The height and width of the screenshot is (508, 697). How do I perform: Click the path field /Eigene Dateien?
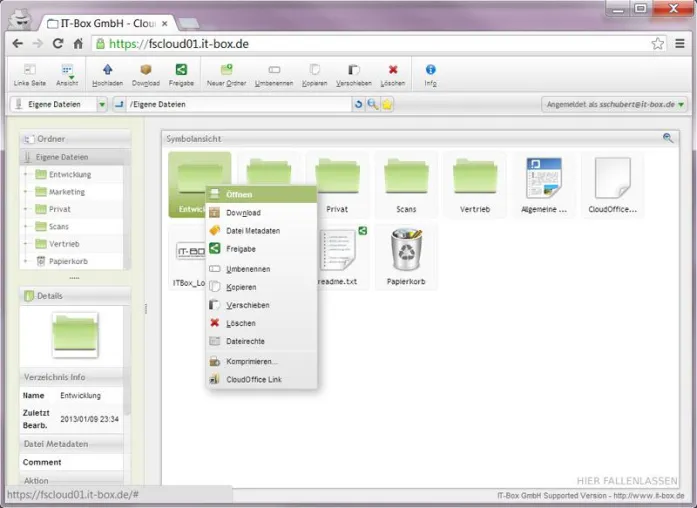238,104
